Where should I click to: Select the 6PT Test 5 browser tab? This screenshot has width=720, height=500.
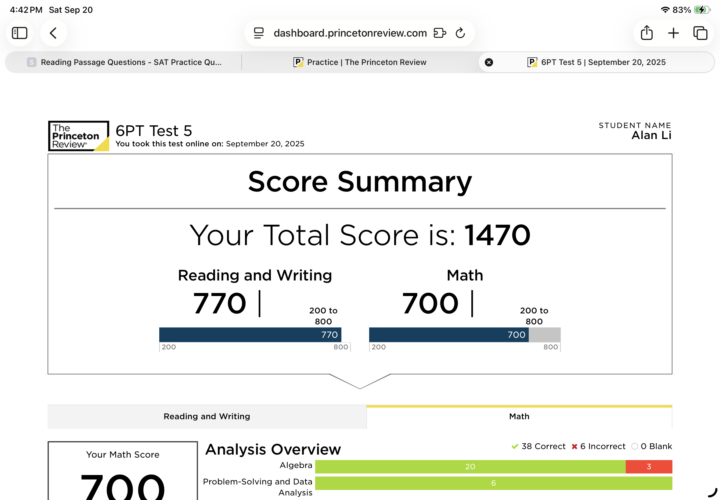pos(596,62)
